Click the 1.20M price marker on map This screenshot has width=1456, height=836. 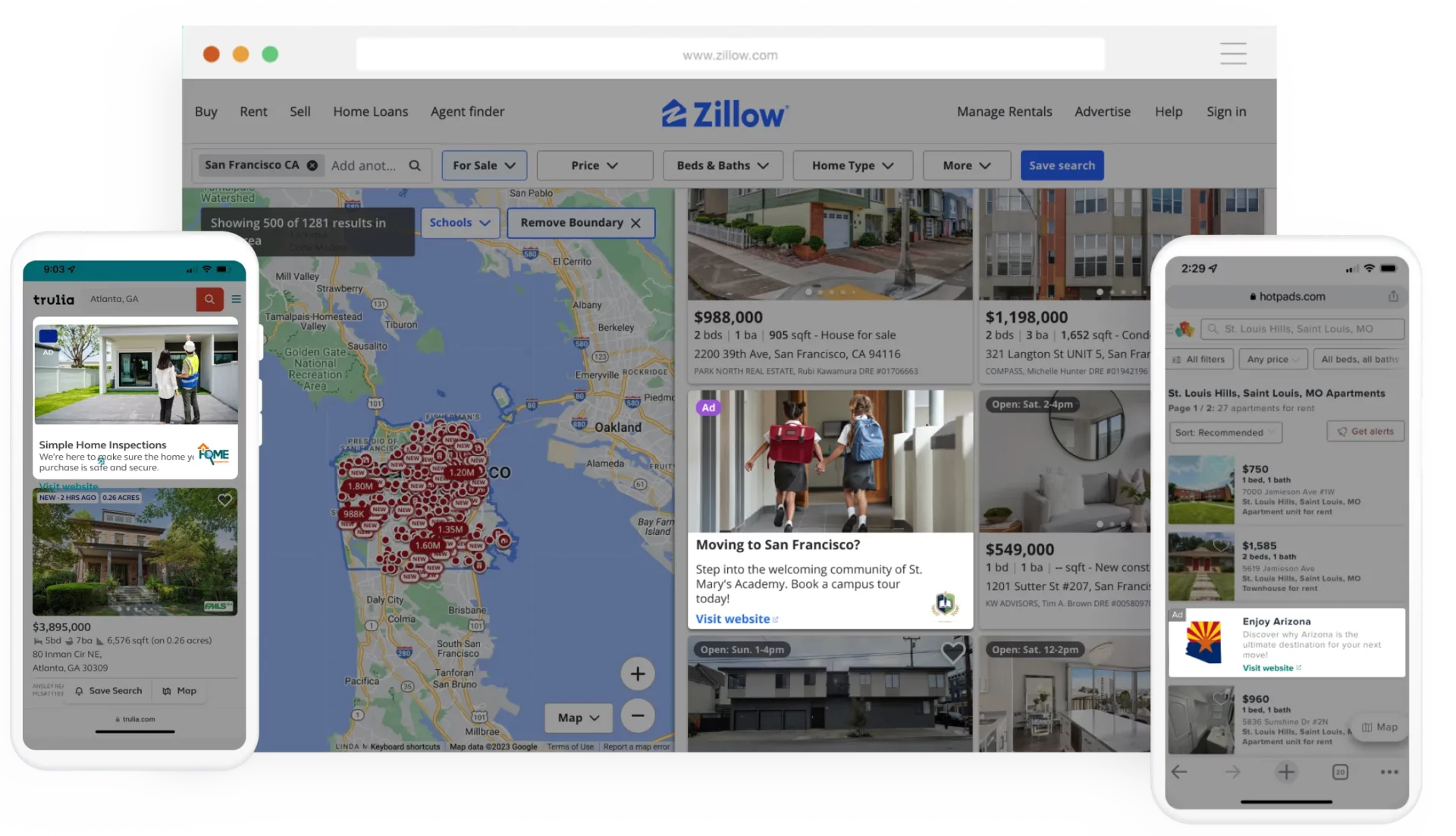point(461,472)
